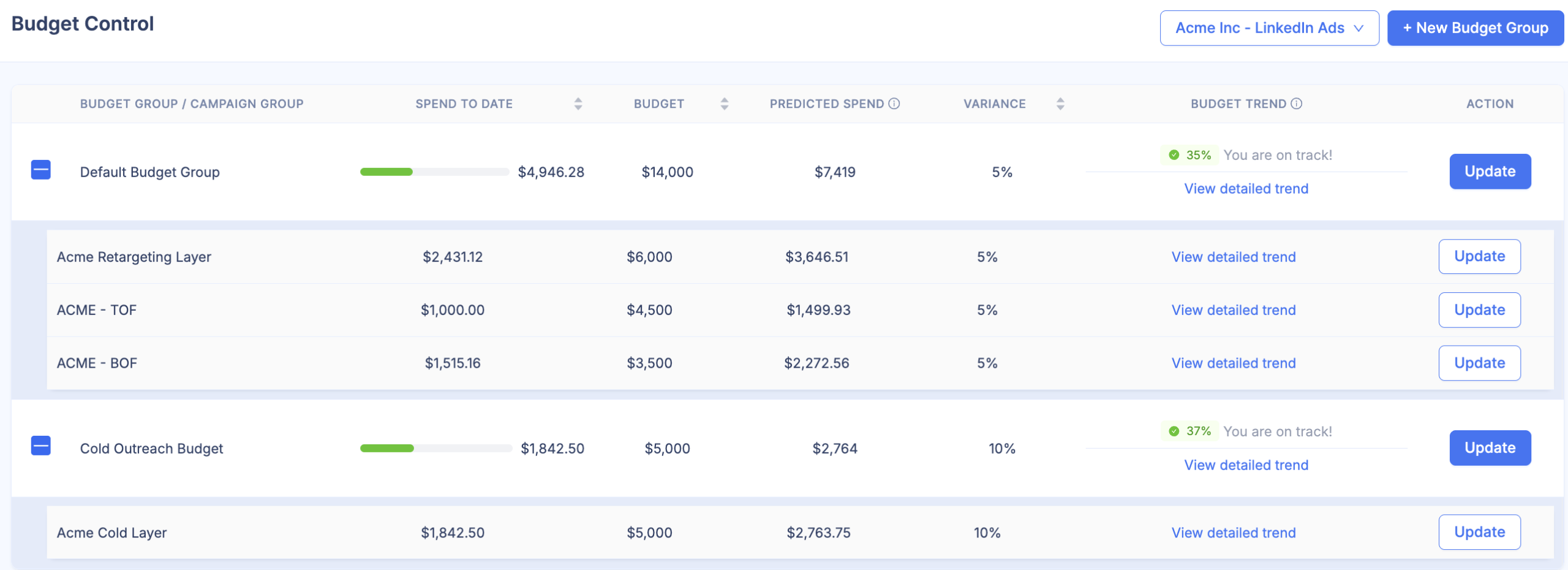
Task: Click the $2,431.12 spend value
Action: pyautogui.click(x=453, y=257)
